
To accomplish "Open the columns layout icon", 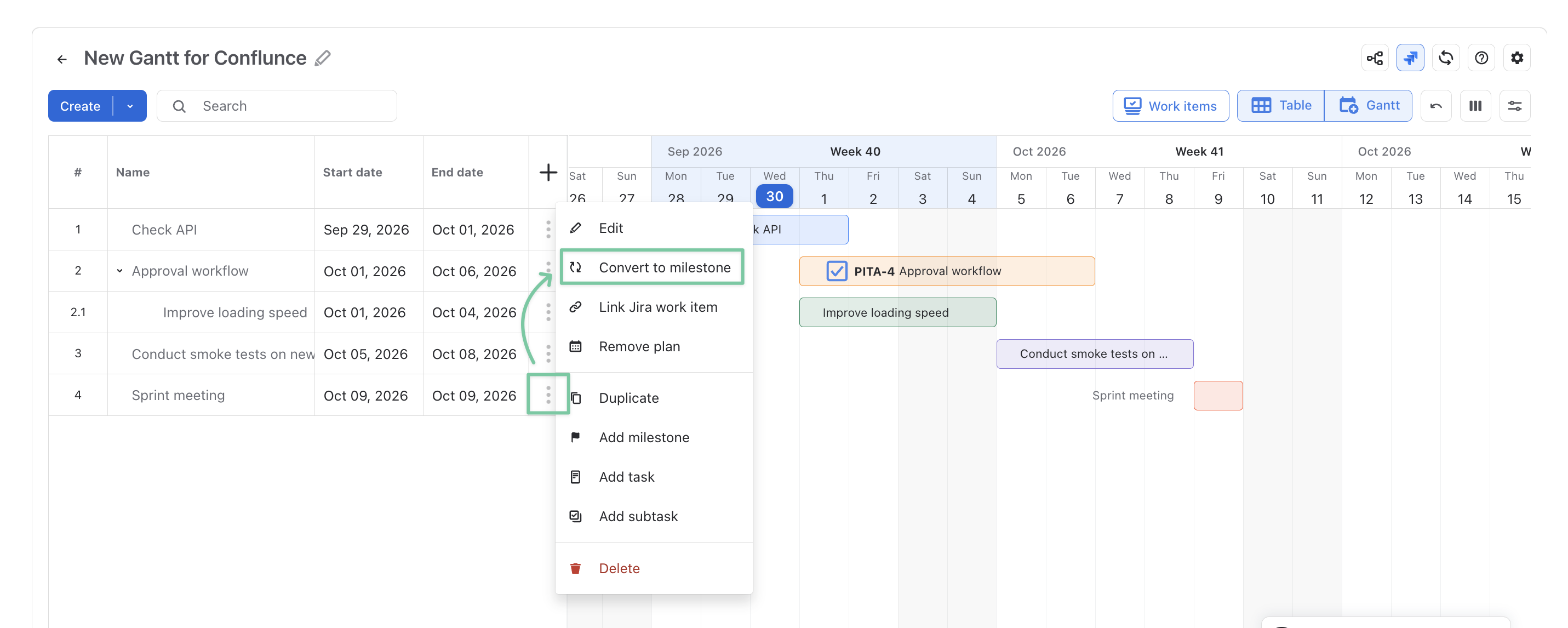I will (x=1475, y=106).
